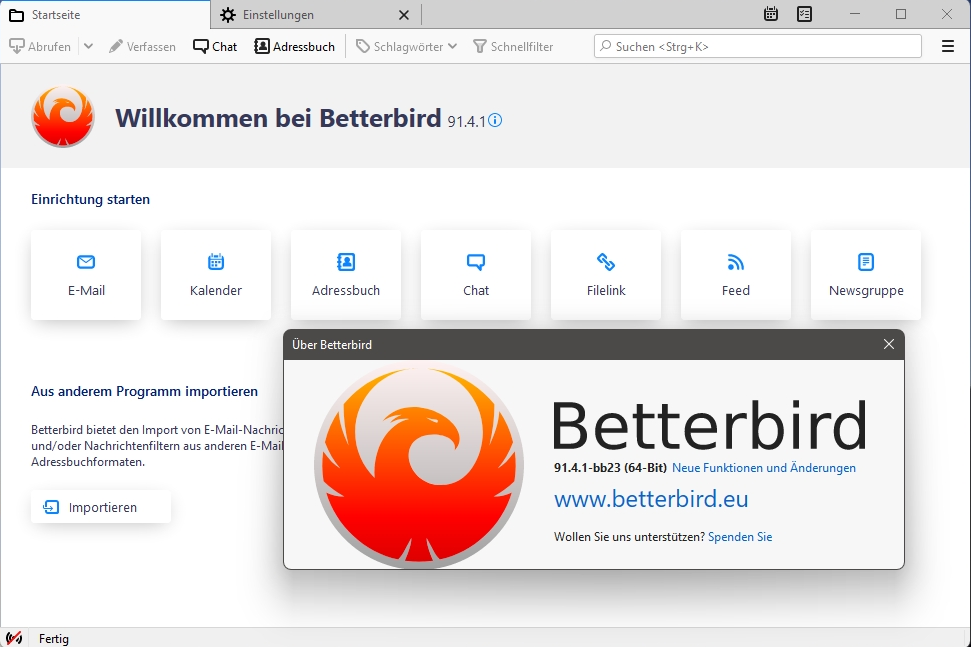Click the version info icon next to 91.4.1
Screen dimensions: 971x647
(x=495, y=120)
